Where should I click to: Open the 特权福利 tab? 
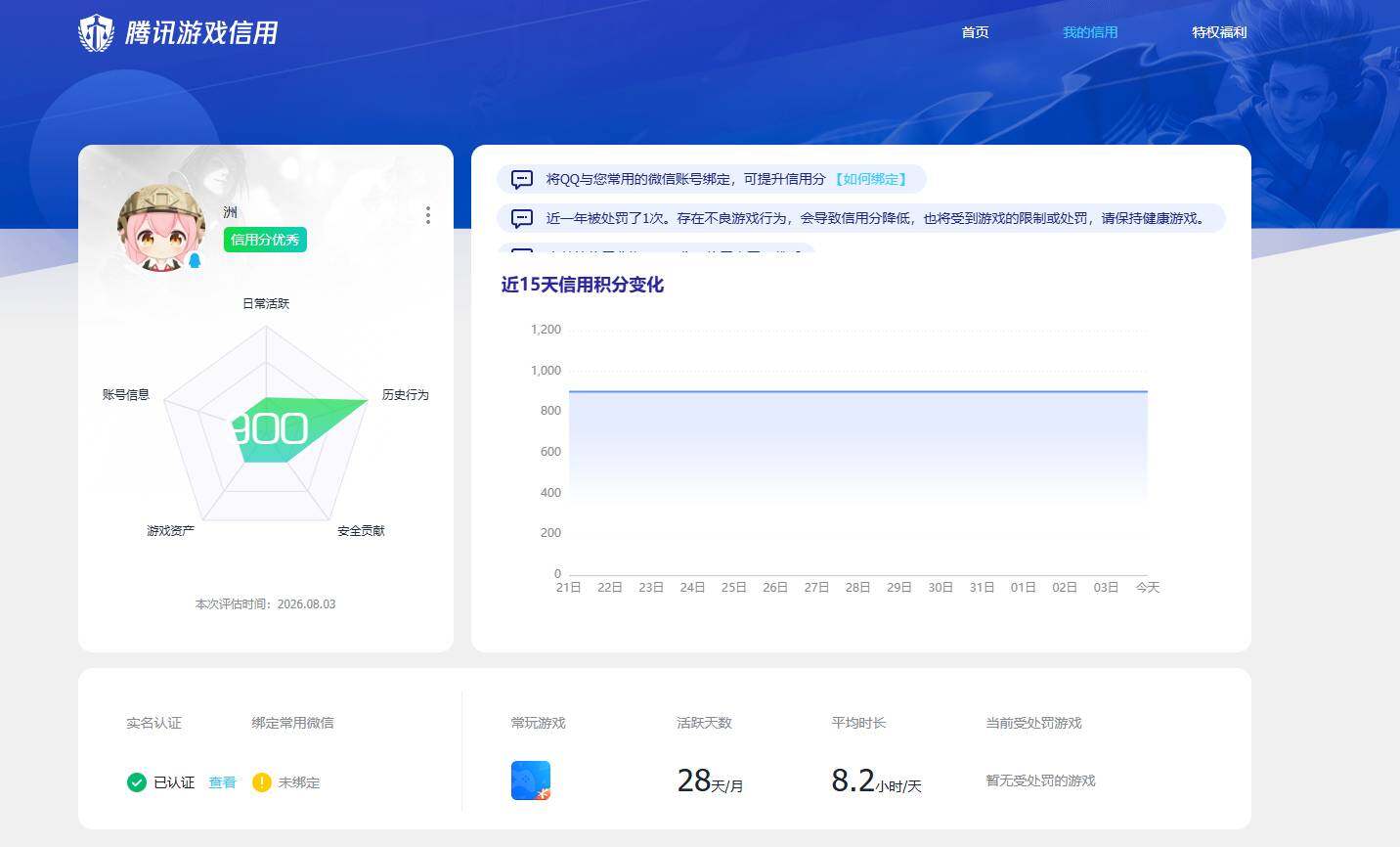click(1219, 32)
